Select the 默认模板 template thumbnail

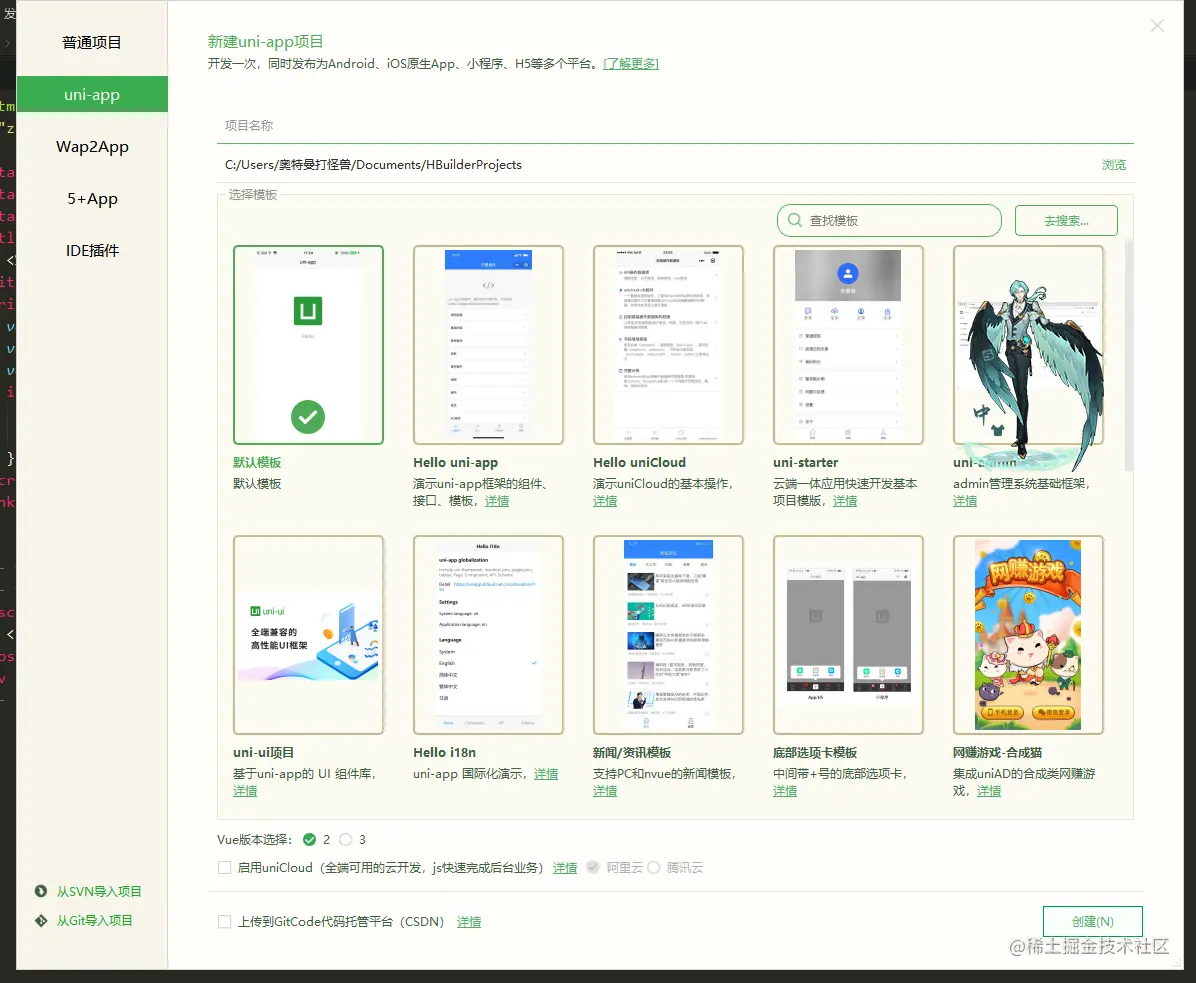point(308,345)
